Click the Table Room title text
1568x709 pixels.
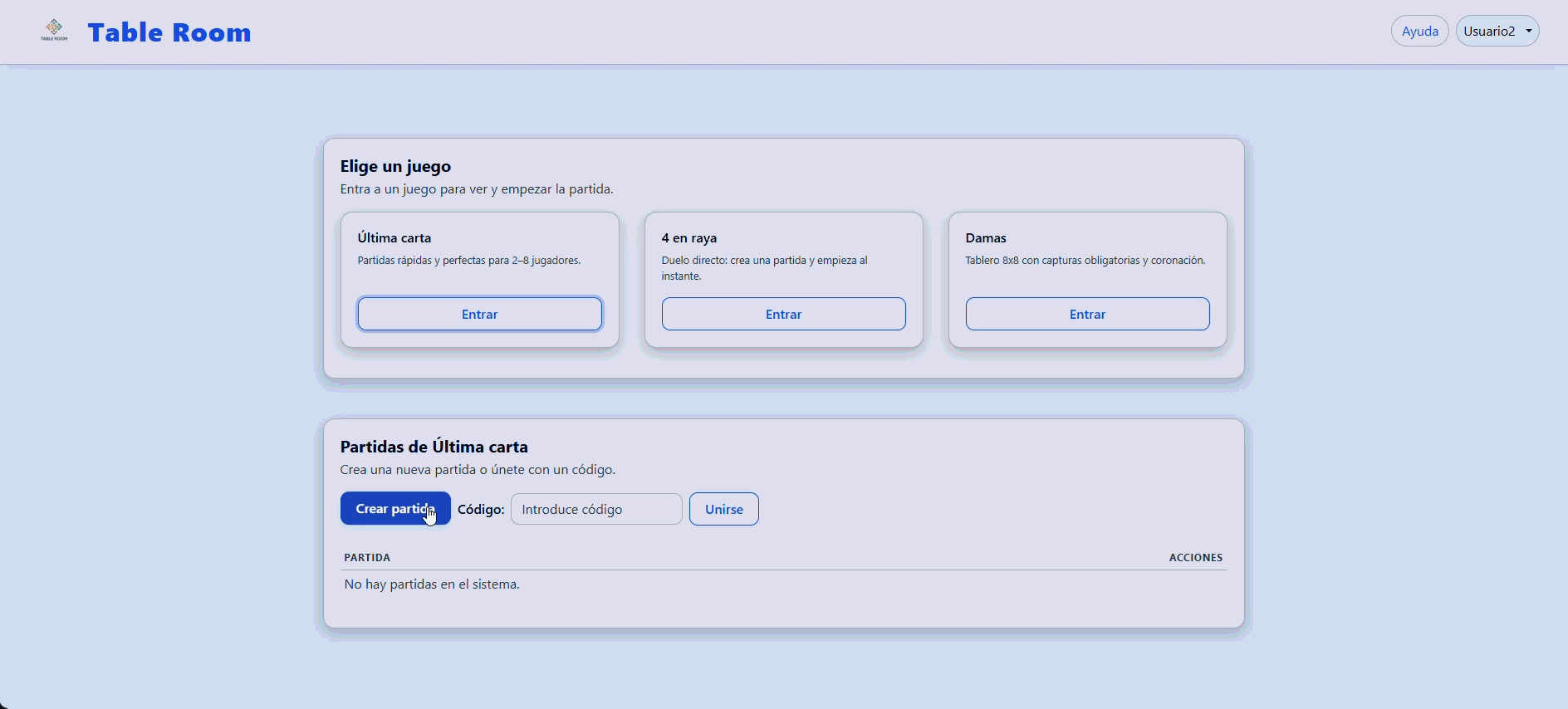169,32
